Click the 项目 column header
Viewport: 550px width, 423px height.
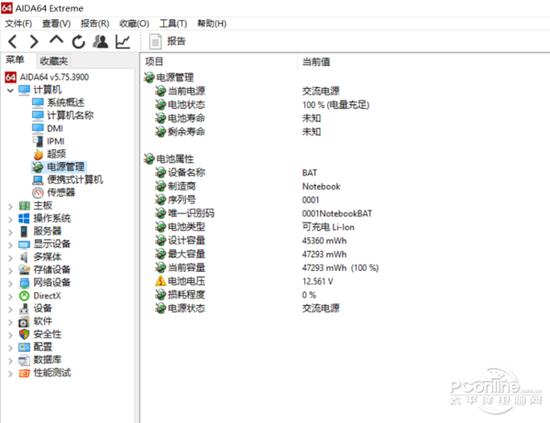(154, 62)
